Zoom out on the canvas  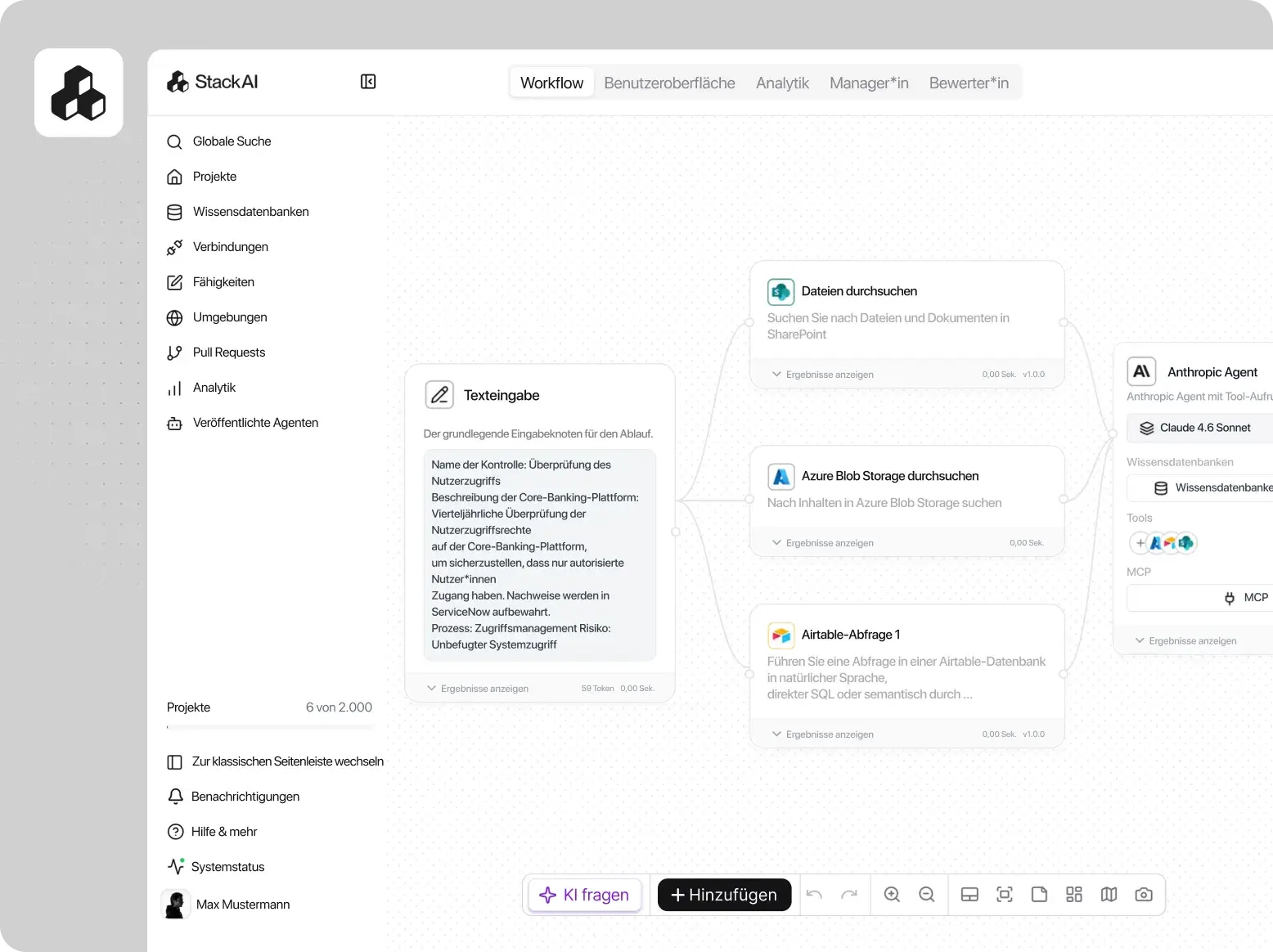[926, 896]
